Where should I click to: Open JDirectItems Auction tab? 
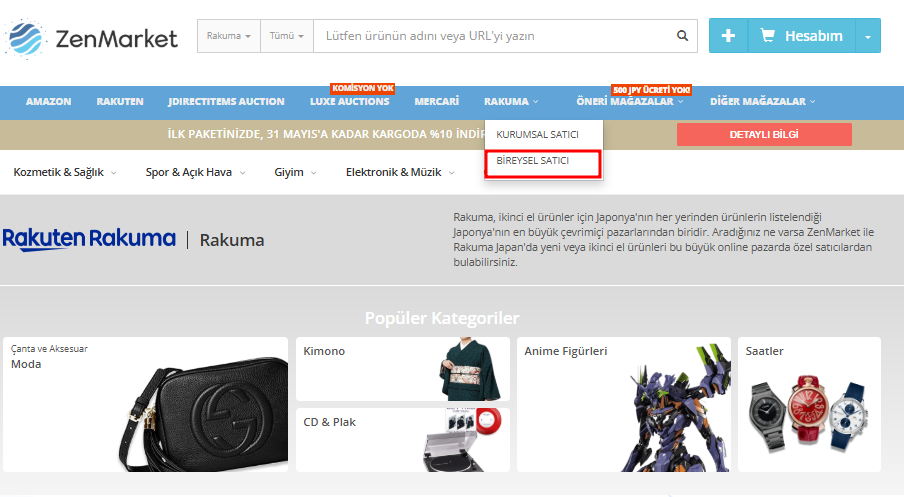(226, 101)
